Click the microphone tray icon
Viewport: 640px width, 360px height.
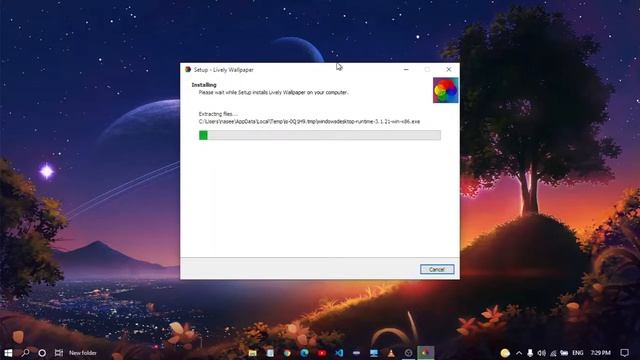point(530,353)
